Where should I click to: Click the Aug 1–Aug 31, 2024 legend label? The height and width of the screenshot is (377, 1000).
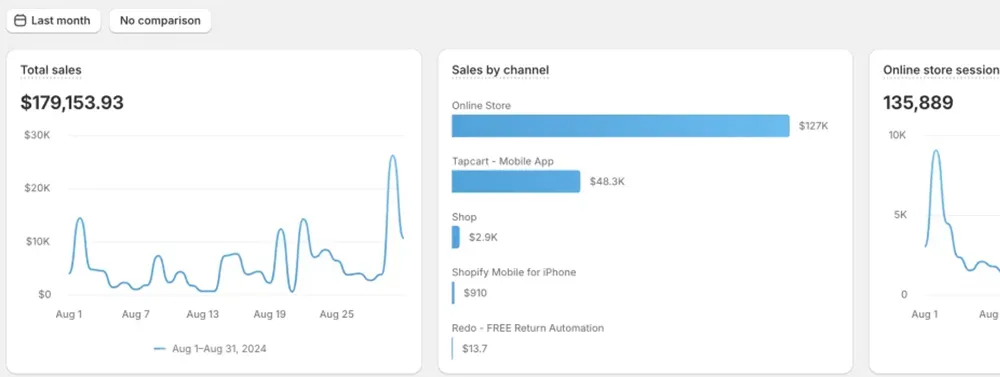tap(219, 349)
